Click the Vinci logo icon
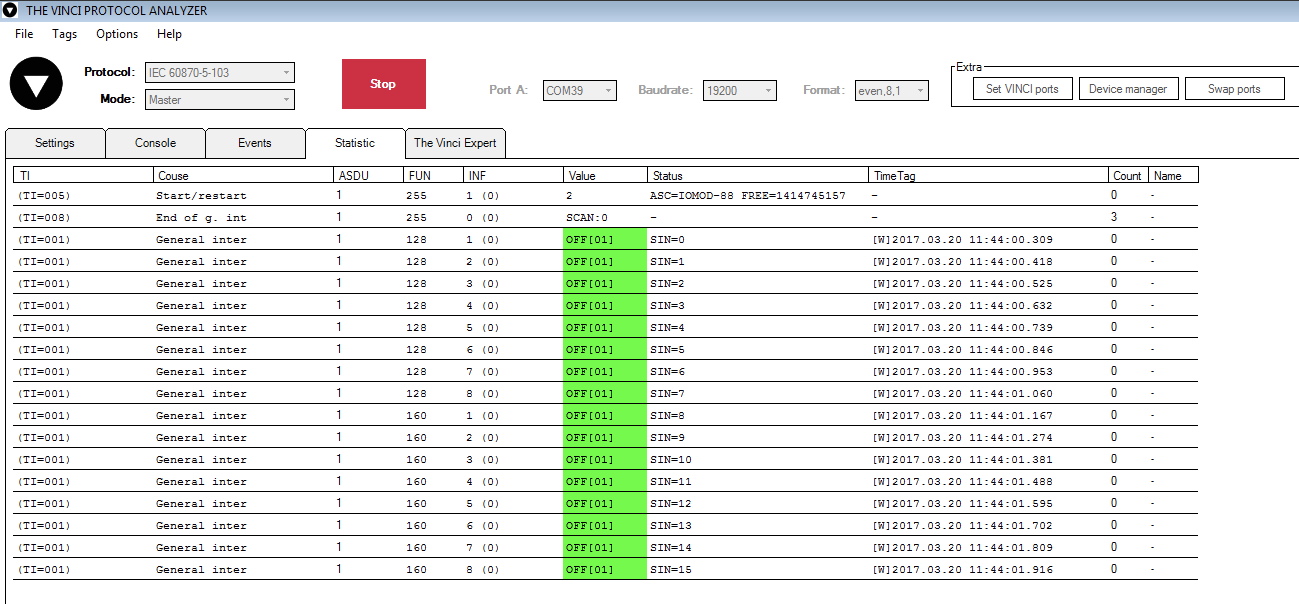 coord(36,84)
